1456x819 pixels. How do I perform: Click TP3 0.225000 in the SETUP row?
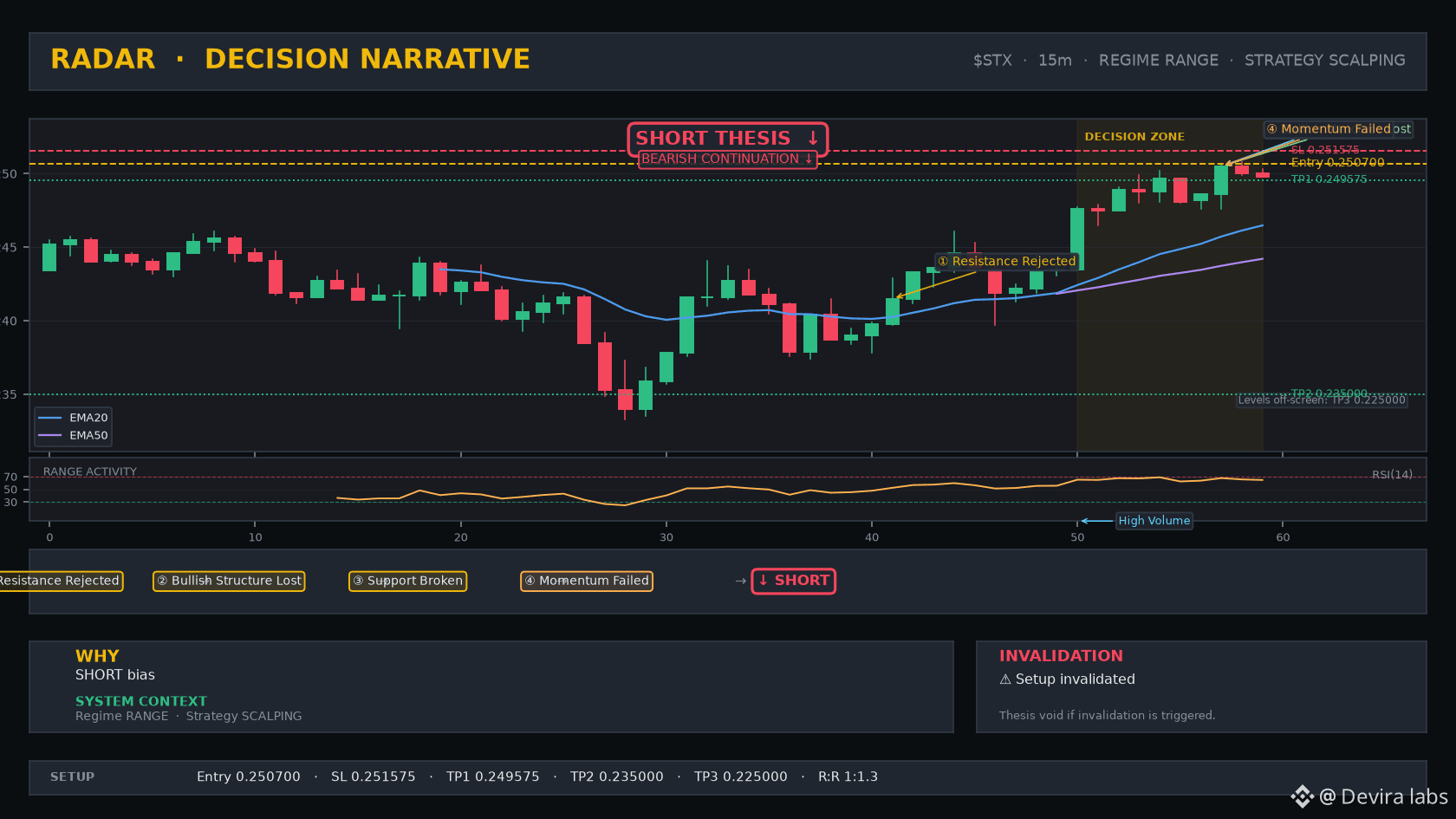741,777
